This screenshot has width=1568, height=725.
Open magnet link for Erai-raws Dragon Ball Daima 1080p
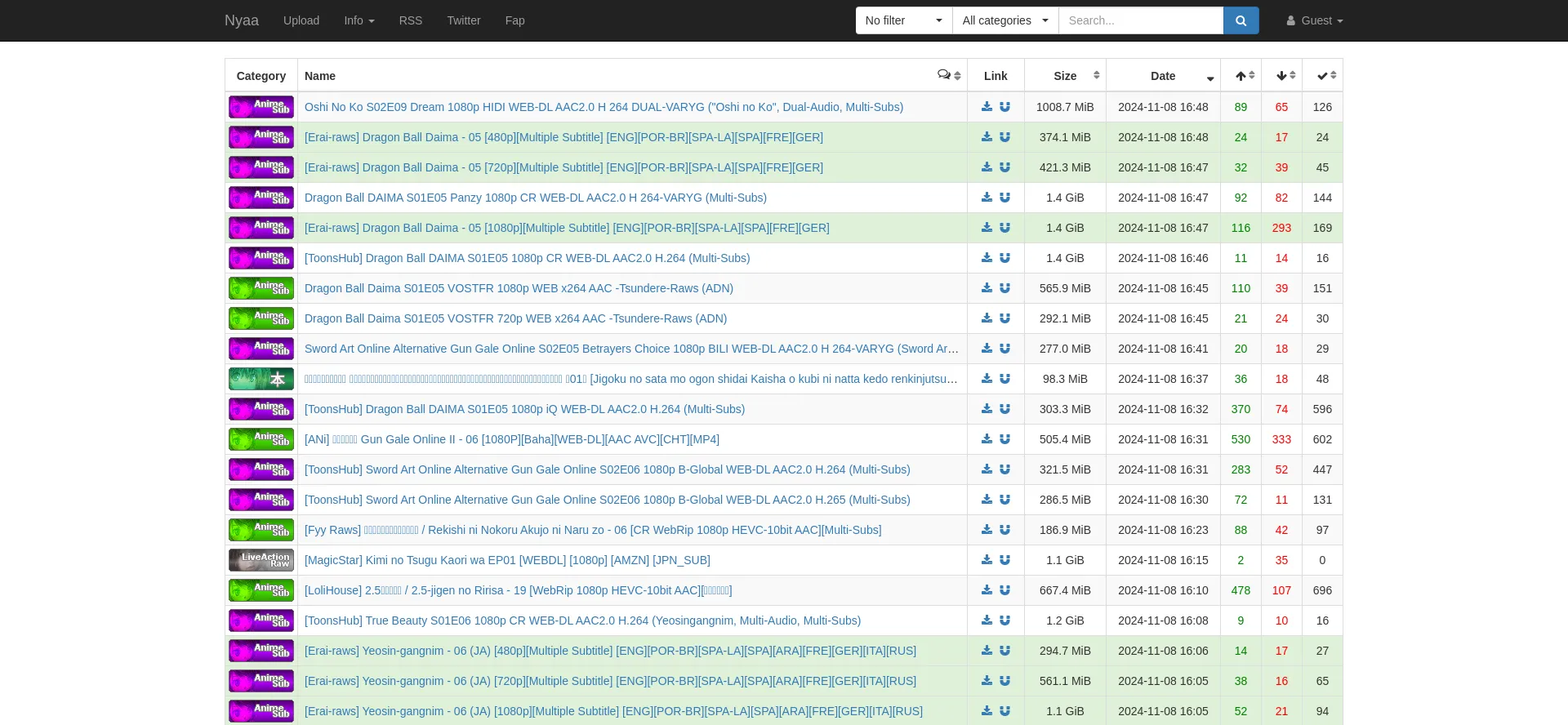click(1004, 228)
